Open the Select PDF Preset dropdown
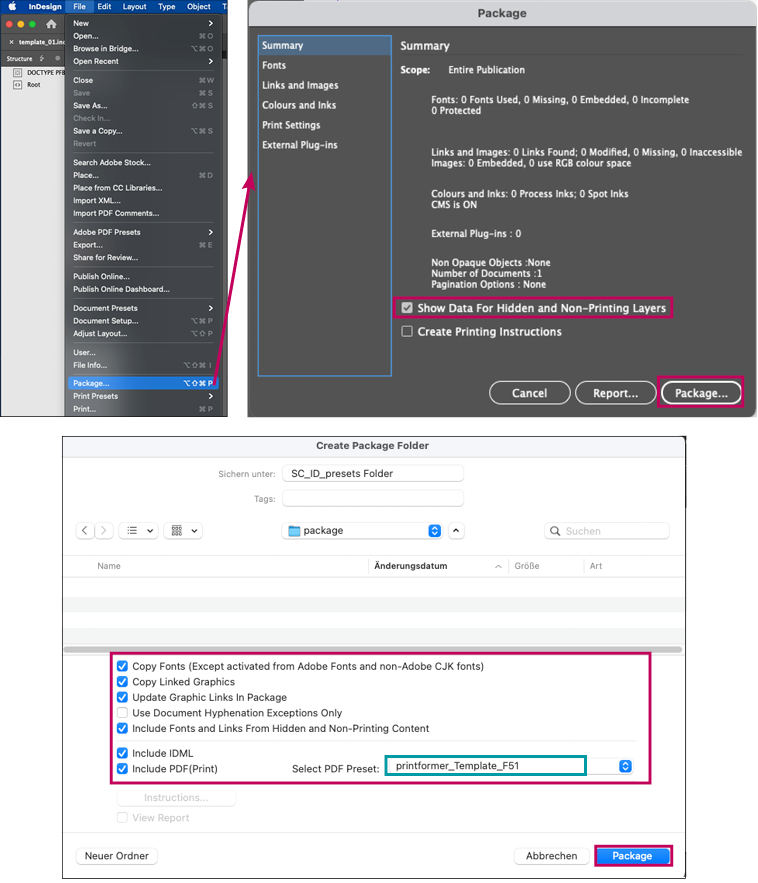The image size is (758, 883). tap(625, 766)
